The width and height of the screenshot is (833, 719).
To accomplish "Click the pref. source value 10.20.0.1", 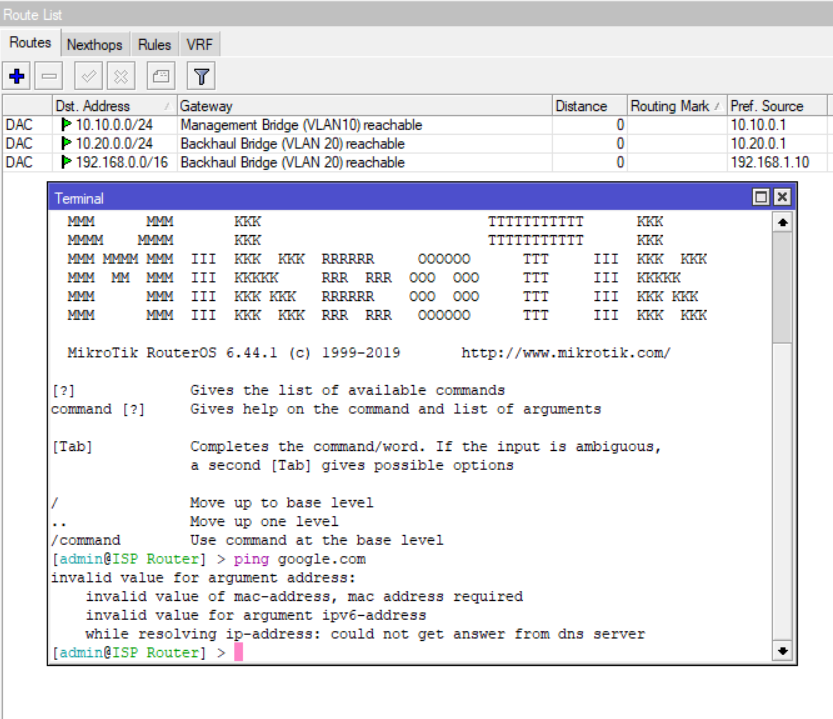I will [758, 143].
